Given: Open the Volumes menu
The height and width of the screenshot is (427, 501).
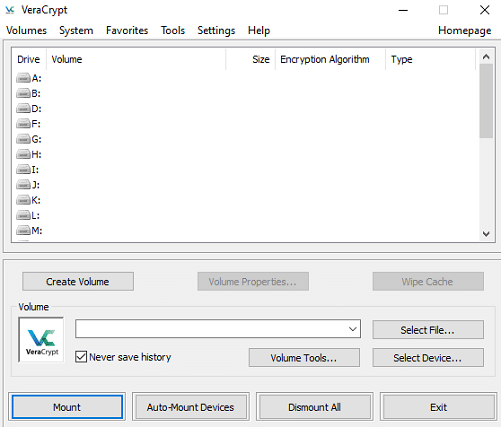Looking at the screenshot, I should click(x=26, y=30).
